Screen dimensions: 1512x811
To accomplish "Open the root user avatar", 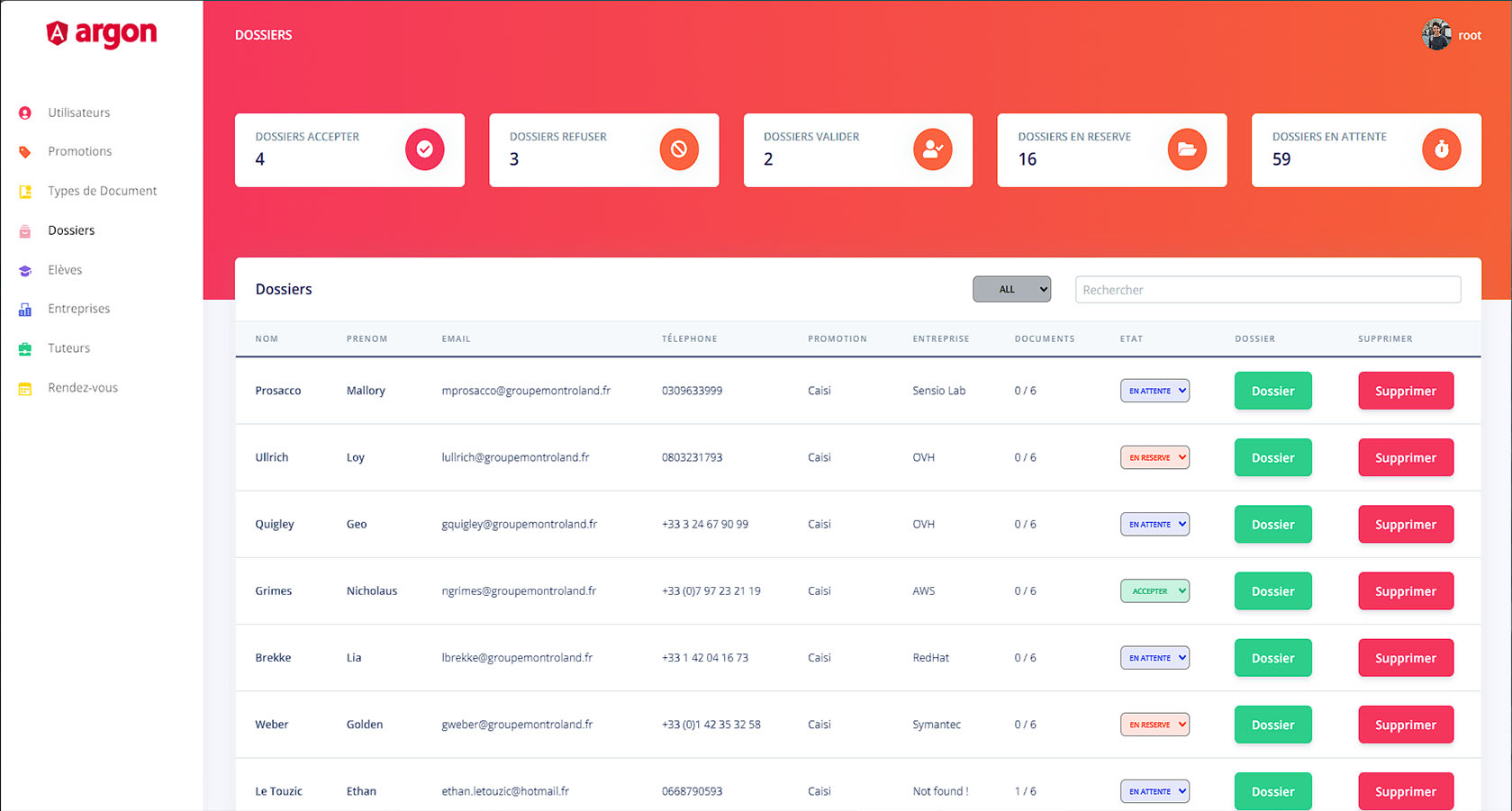I will pyautogui.click(x=1436, y=35).
